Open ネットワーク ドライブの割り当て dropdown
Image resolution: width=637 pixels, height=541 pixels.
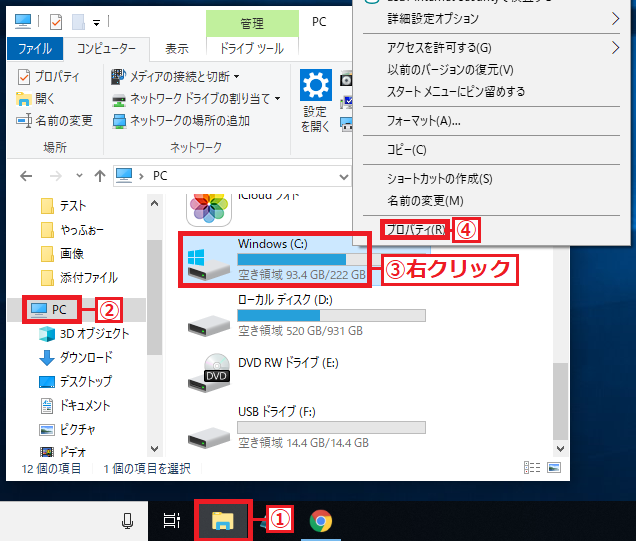click(196, 98)
